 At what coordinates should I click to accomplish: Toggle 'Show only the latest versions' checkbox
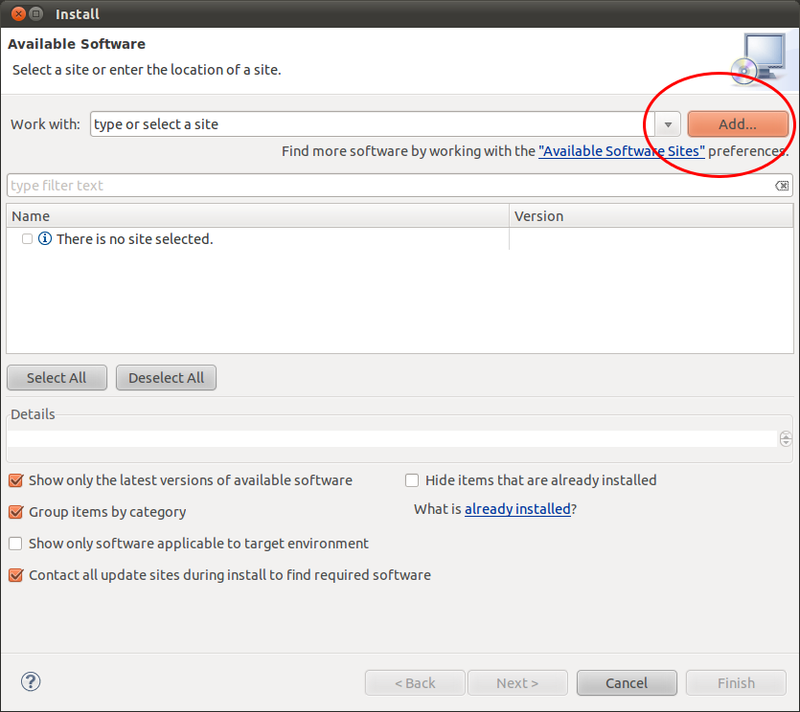point(15,480)
